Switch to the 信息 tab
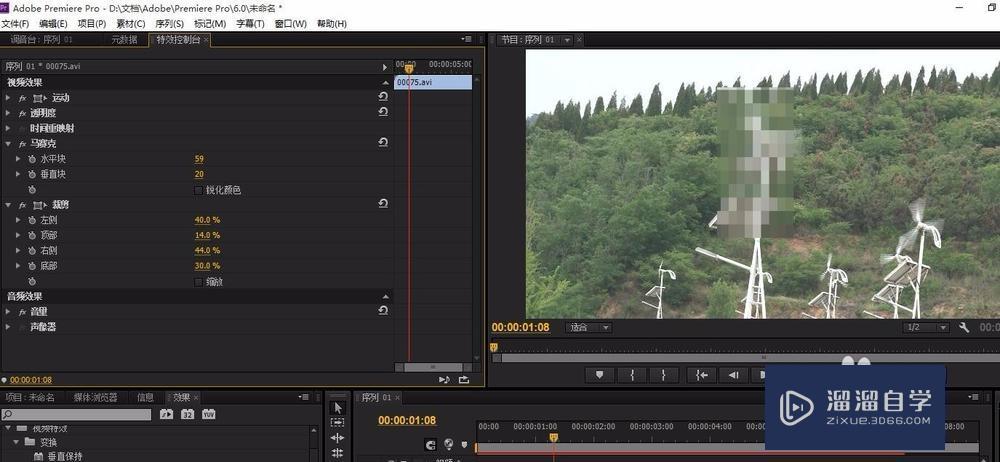 [145, 397]
